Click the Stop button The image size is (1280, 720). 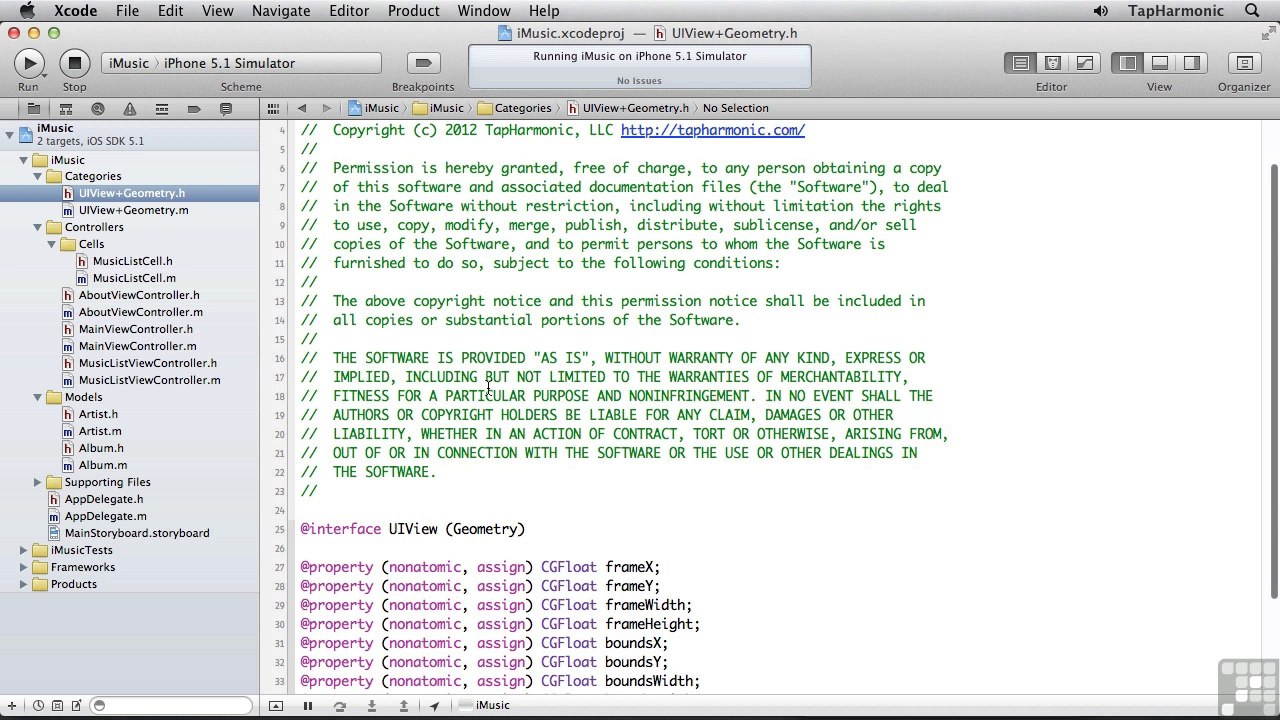[x=74, y=63]
